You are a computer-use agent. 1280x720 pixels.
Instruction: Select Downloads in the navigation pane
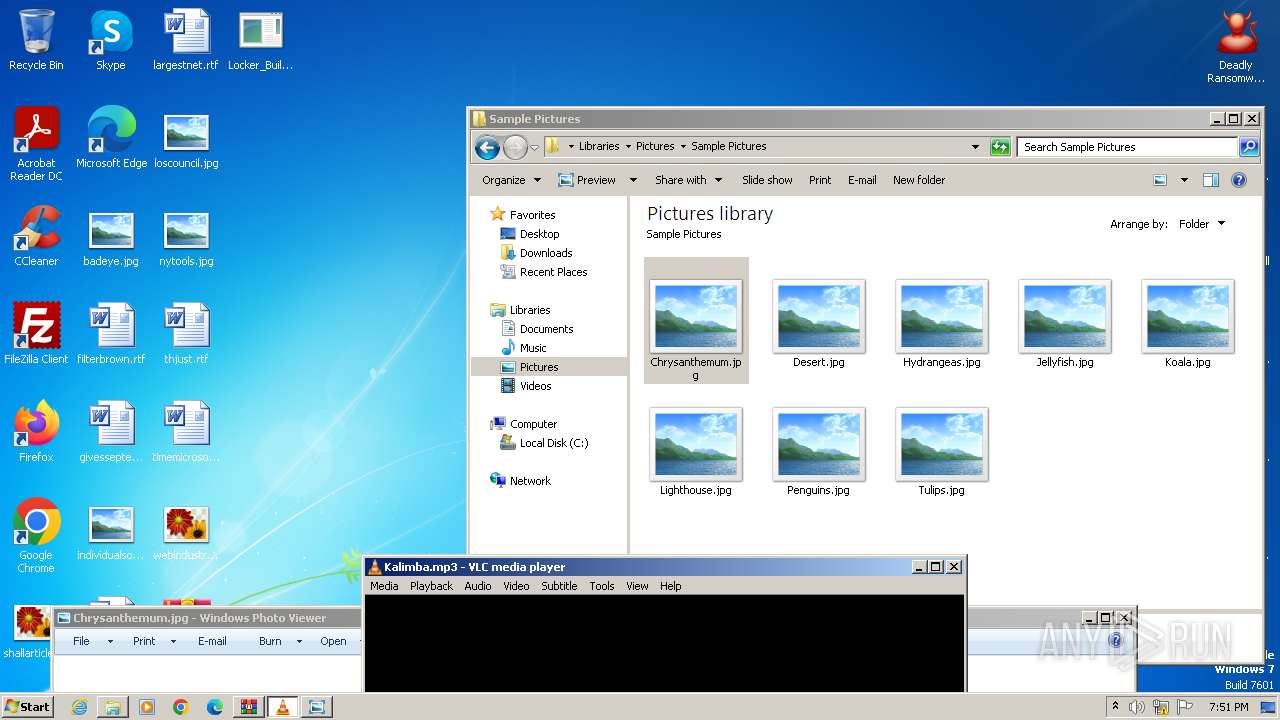pyautogui.click(x=546, y=253)
